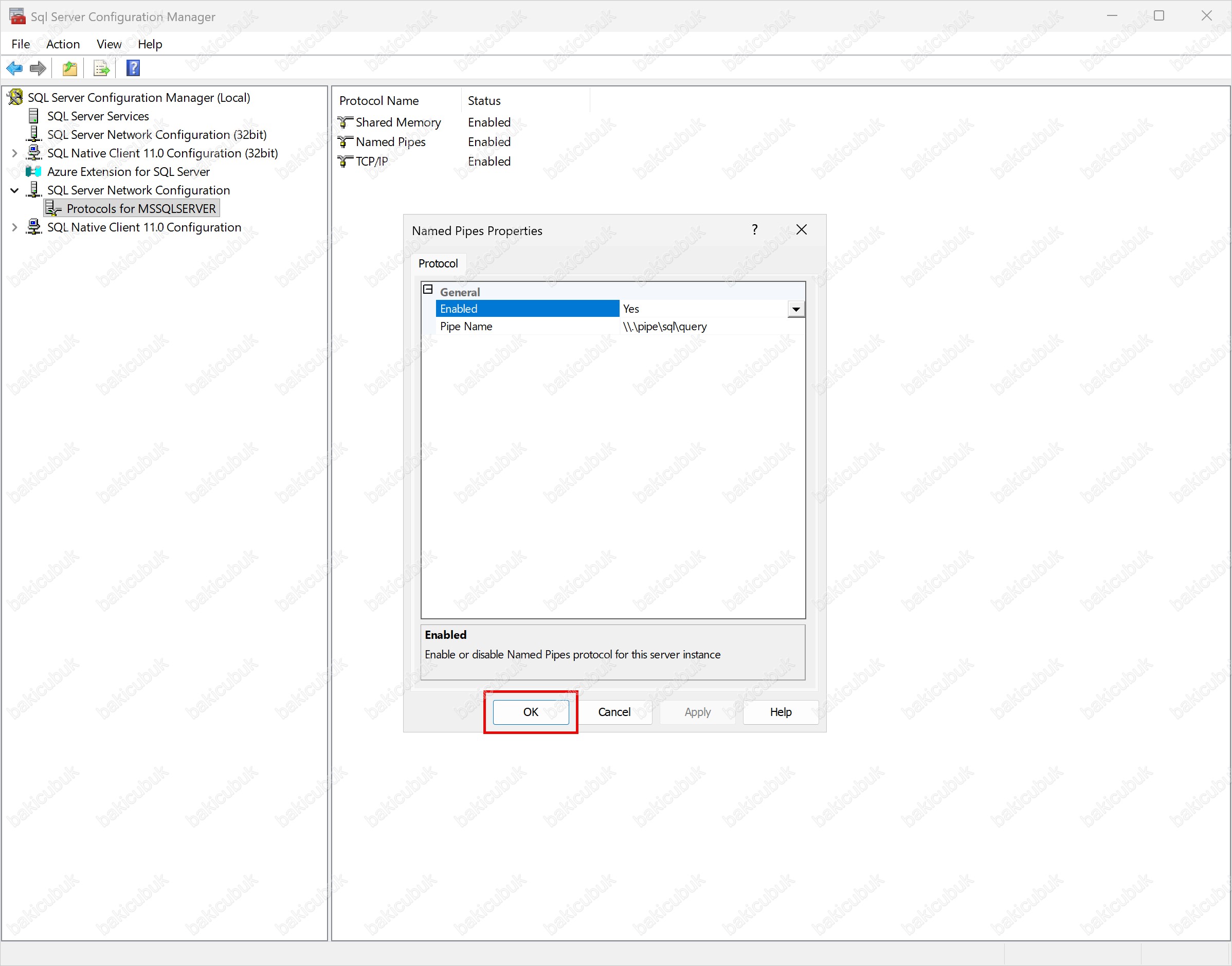Click the Cancel button in the dialog
1232x966 pixels.
point(614,712)
